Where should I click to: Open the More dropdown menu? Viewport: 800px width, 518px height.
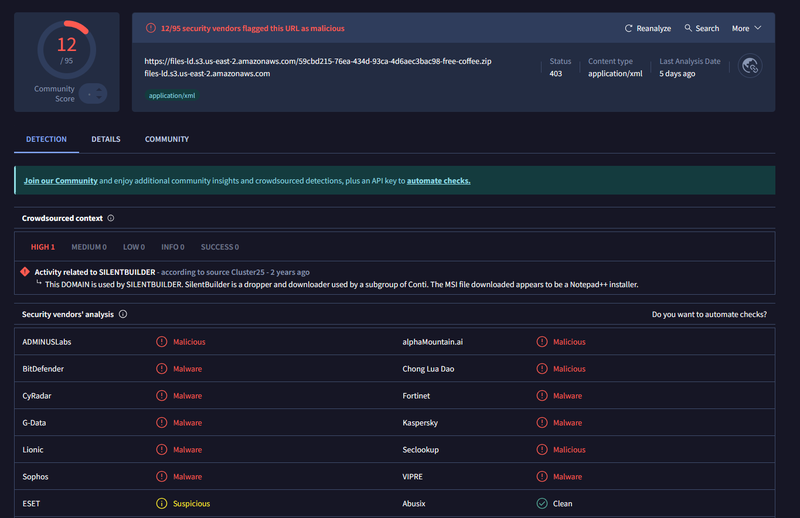pos(746,29)
